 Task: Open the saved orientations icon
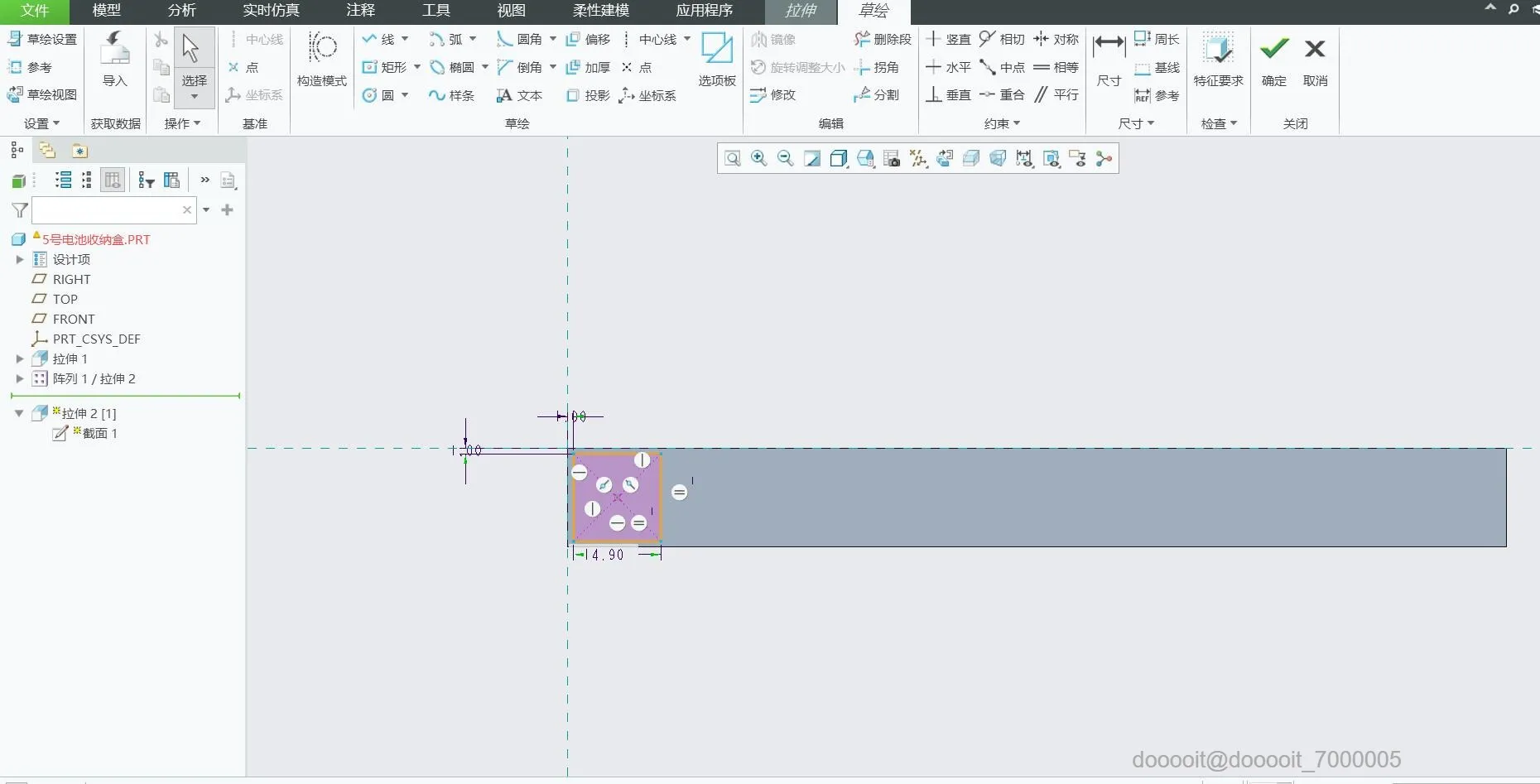coord(865,158)
